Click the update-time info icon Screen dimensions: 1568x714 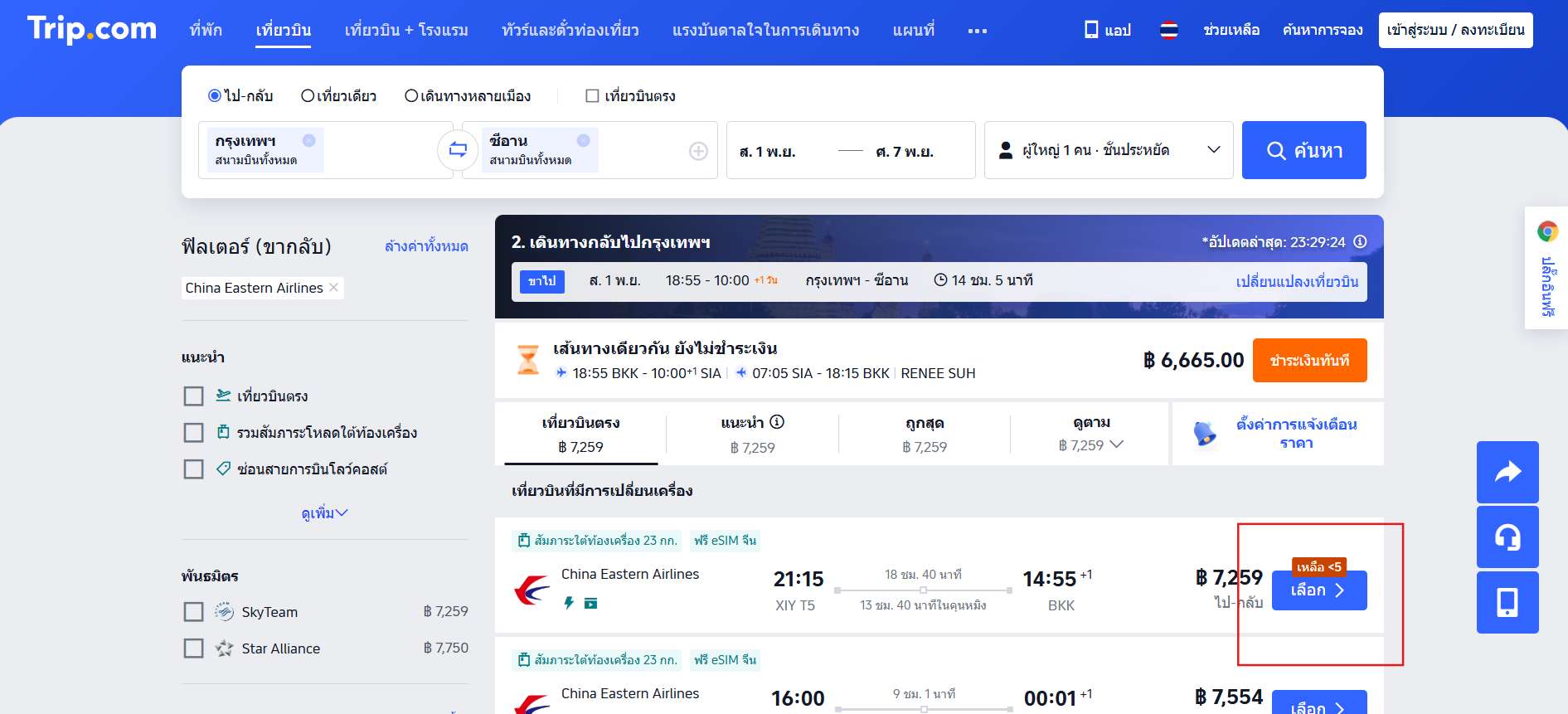pyautogui.click(x=1360, y=242)
